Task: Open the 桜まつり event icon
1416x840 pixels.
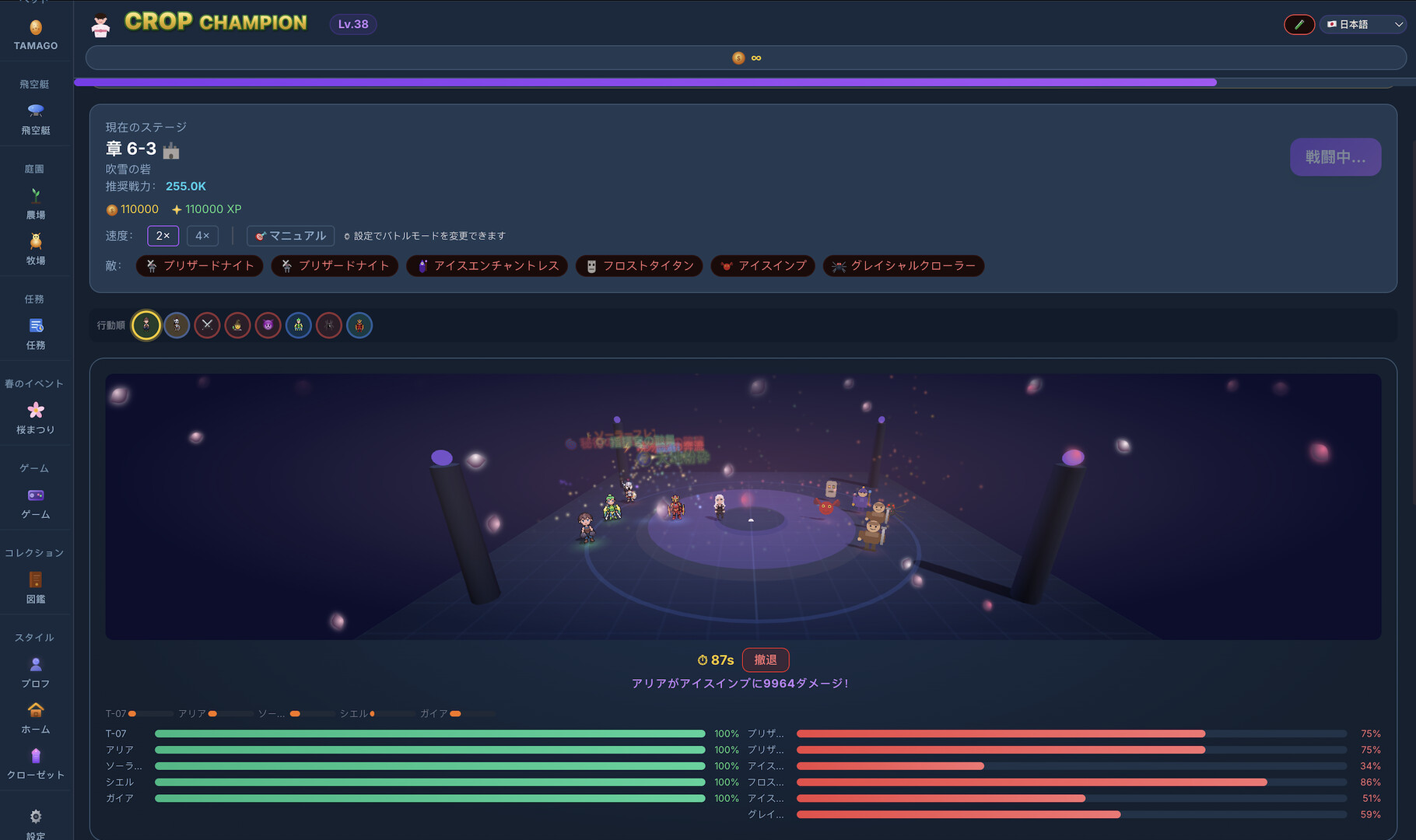Action: tap(36, 411)
